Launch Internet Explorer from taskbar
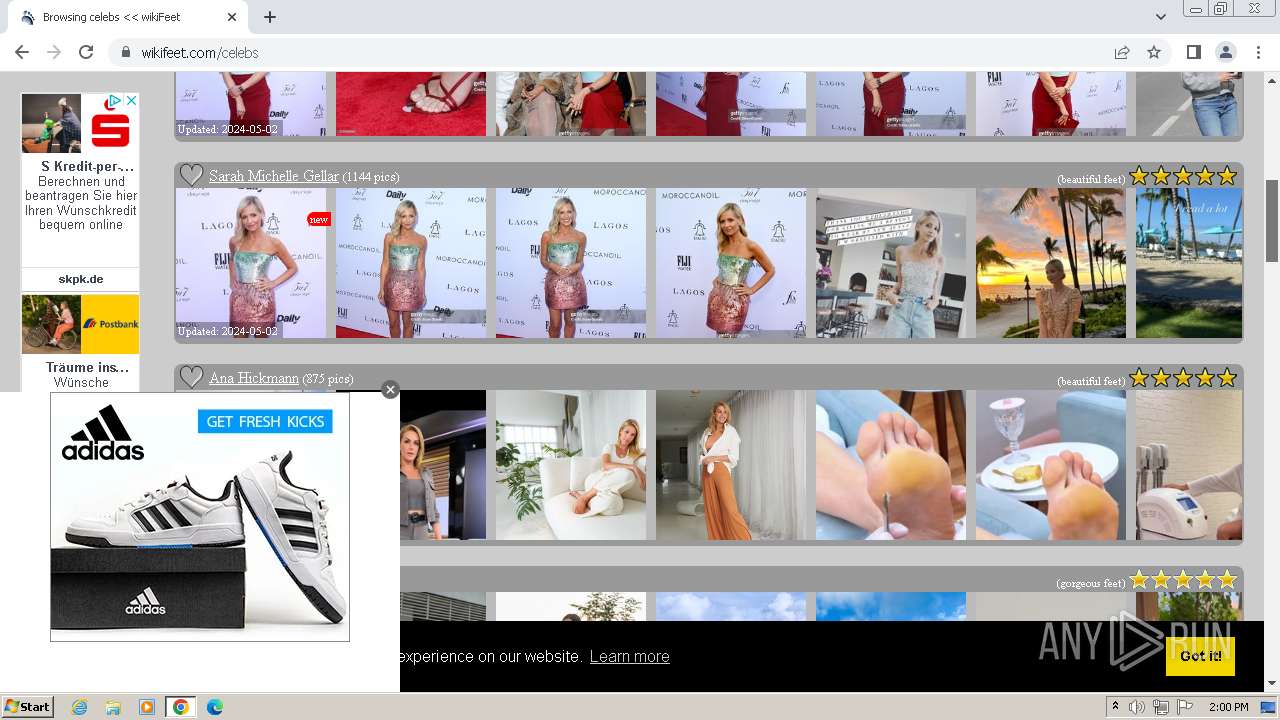The width and height of the screenshot is (1280, 720). click(x=79, y=707)
